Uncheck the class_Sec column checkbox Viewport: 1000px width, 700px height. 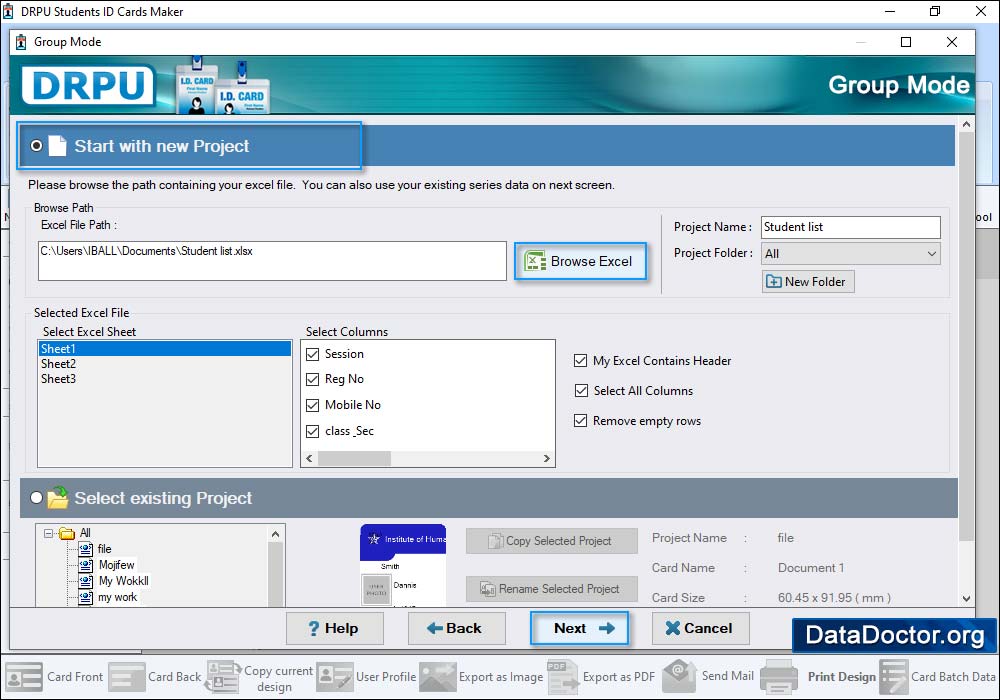(312, 432)
